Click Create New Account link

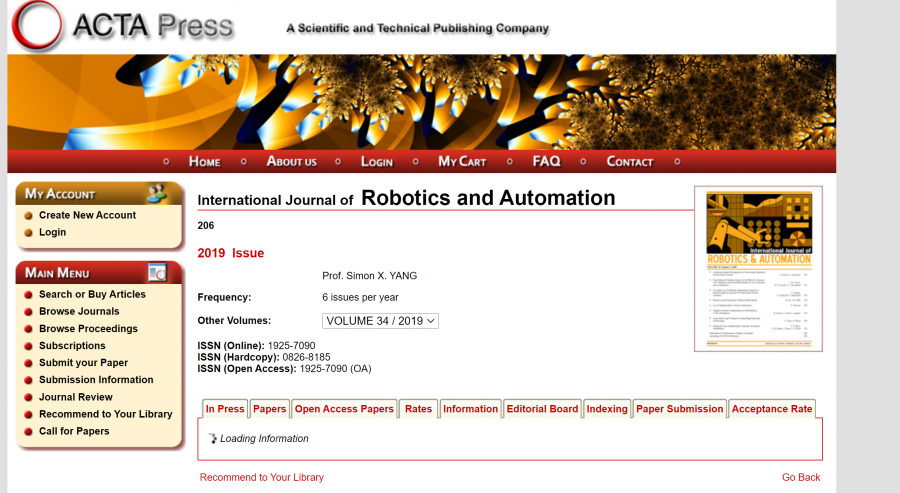87,215
